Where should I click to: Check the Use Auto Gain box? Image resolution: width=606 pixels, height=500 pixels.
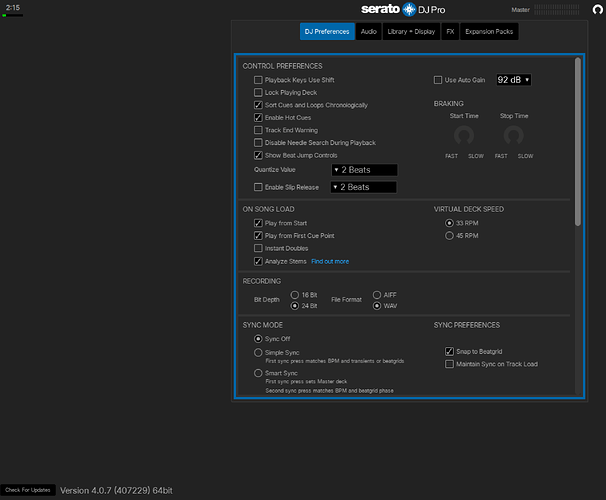point(438,80)
